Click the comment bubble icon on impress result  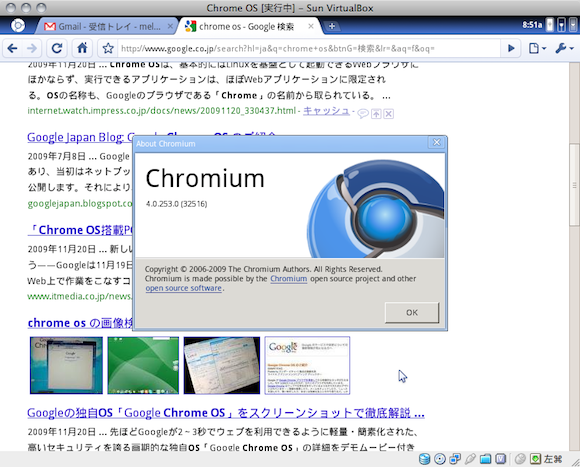click(363, 114)
